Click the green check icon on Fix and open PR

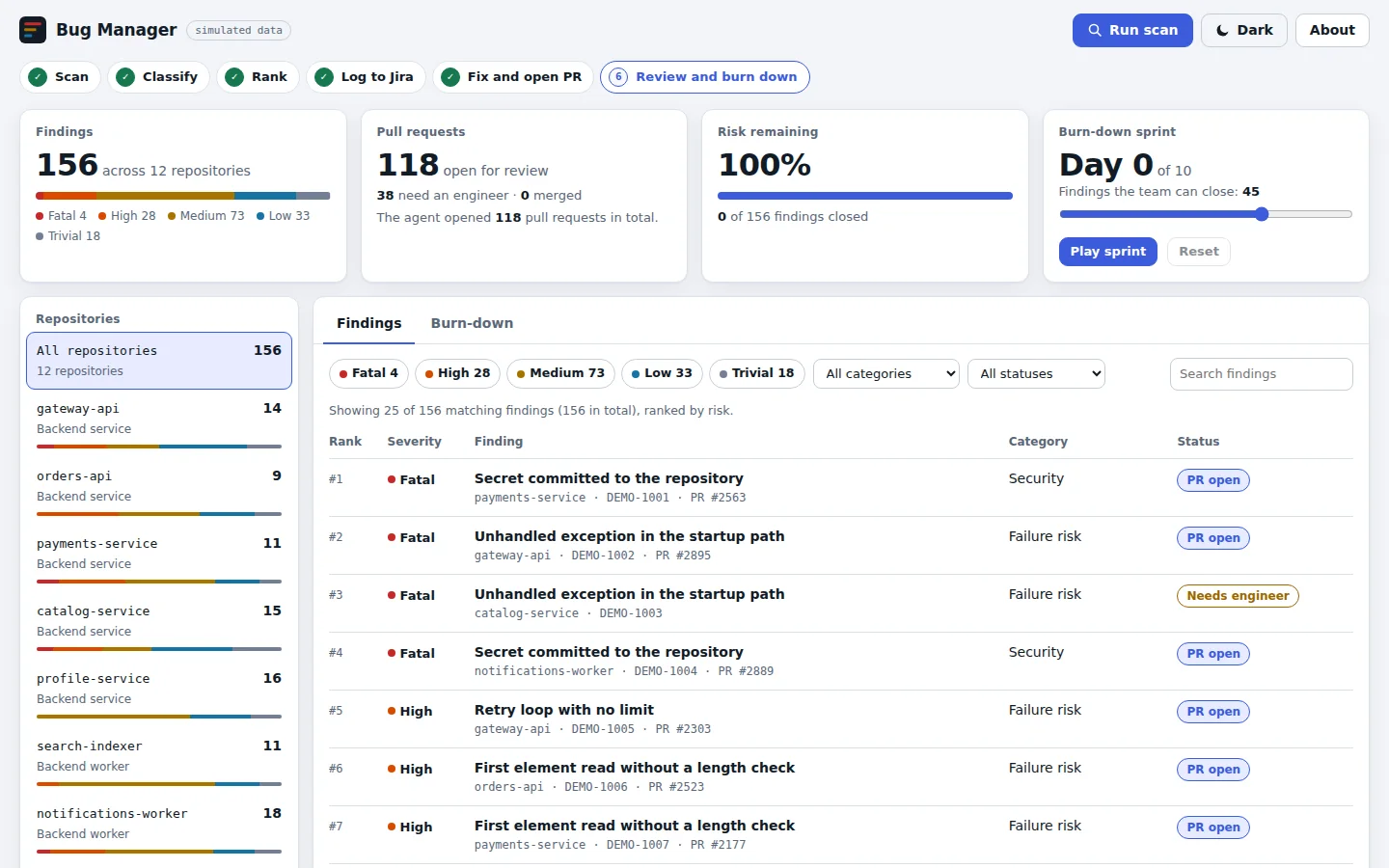click(450, 77)
